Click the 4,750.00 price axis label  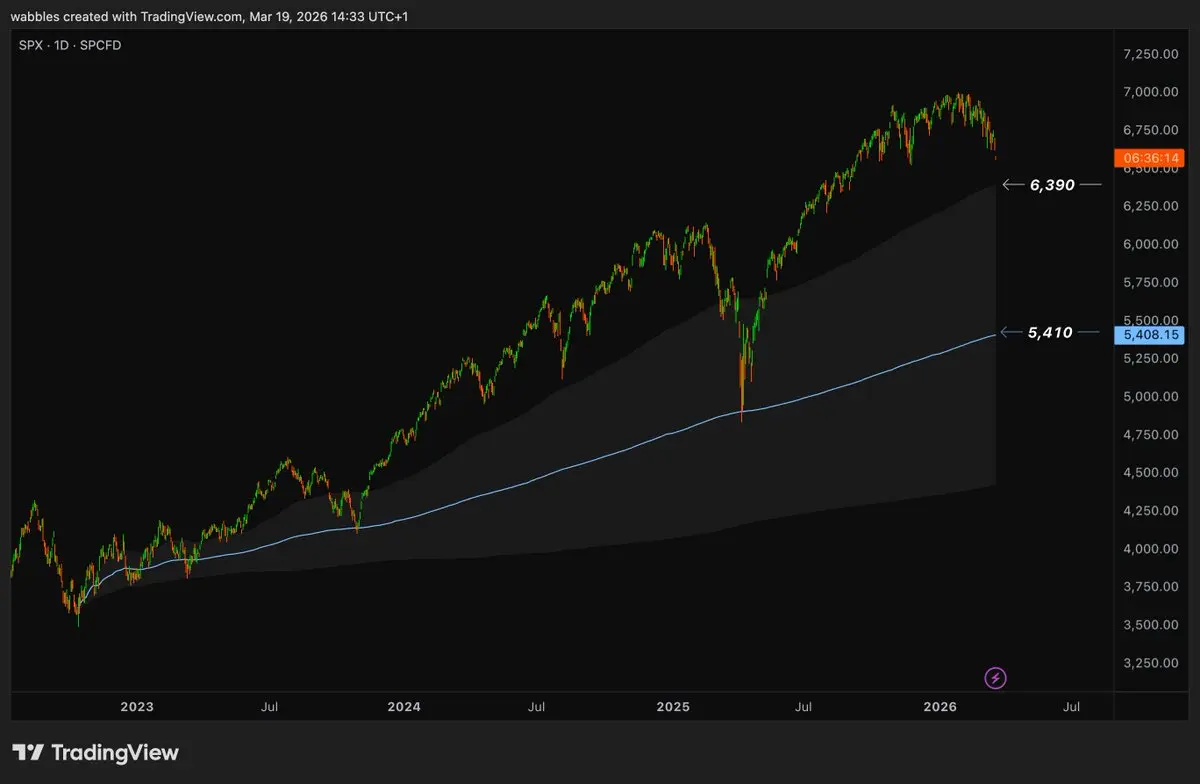1149,434
